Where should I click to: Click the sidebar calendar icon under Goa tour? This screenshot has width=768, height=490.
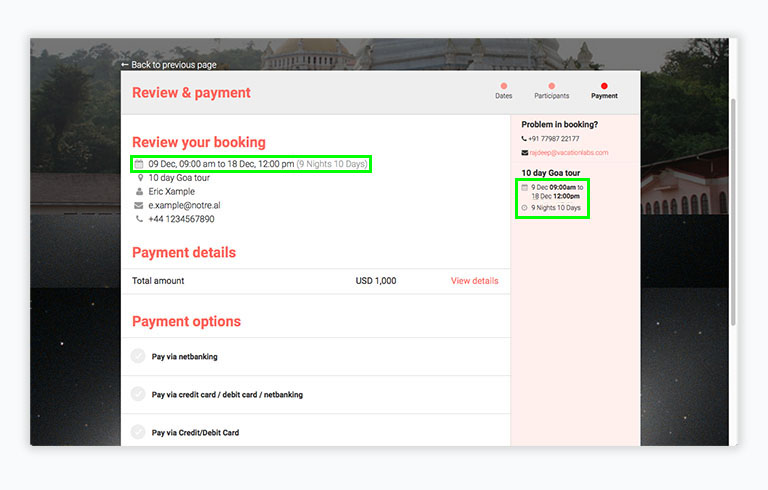pyautogui.click(x=525, y=187)
